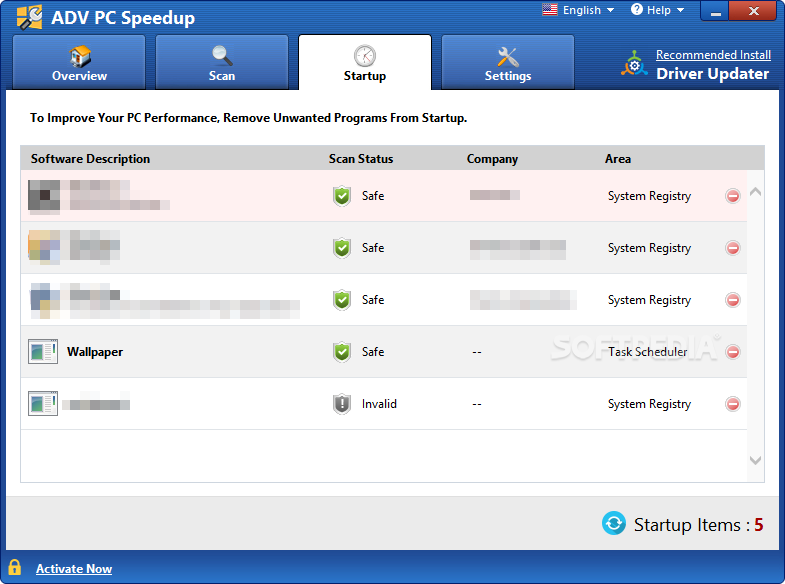The width and height of the screenshot is (785, 584).
Task: Click the Company column header
Action: (x=492, y=159)
